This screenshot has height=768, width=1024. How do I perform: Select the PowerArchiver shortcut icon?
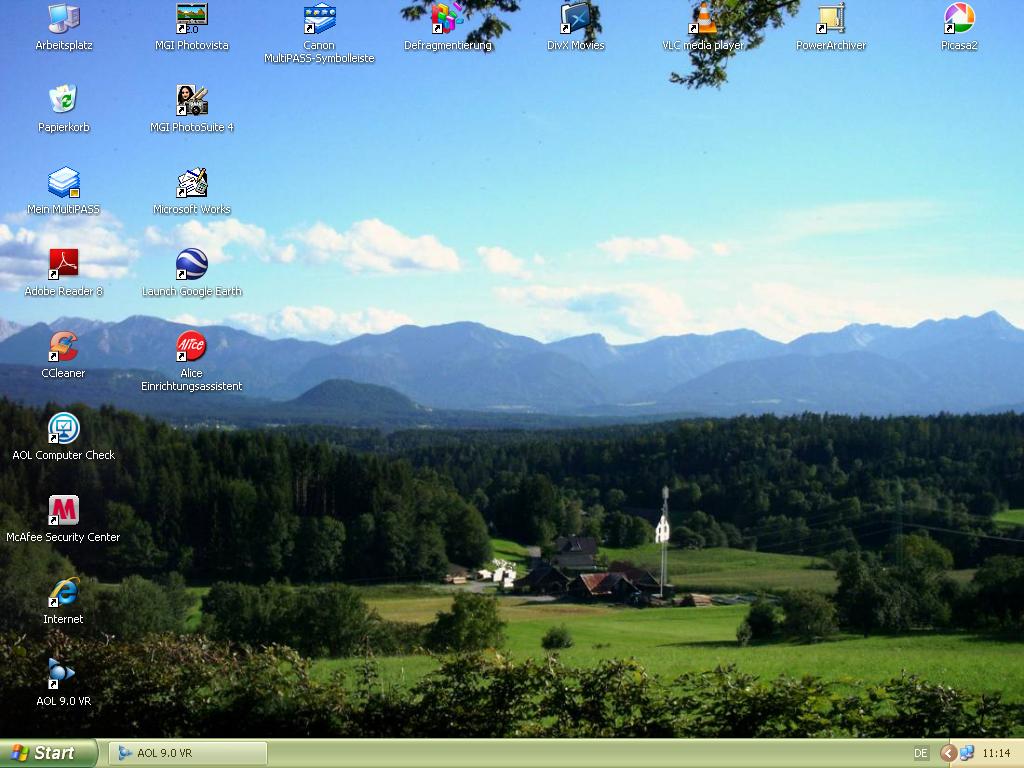point(830,19)
